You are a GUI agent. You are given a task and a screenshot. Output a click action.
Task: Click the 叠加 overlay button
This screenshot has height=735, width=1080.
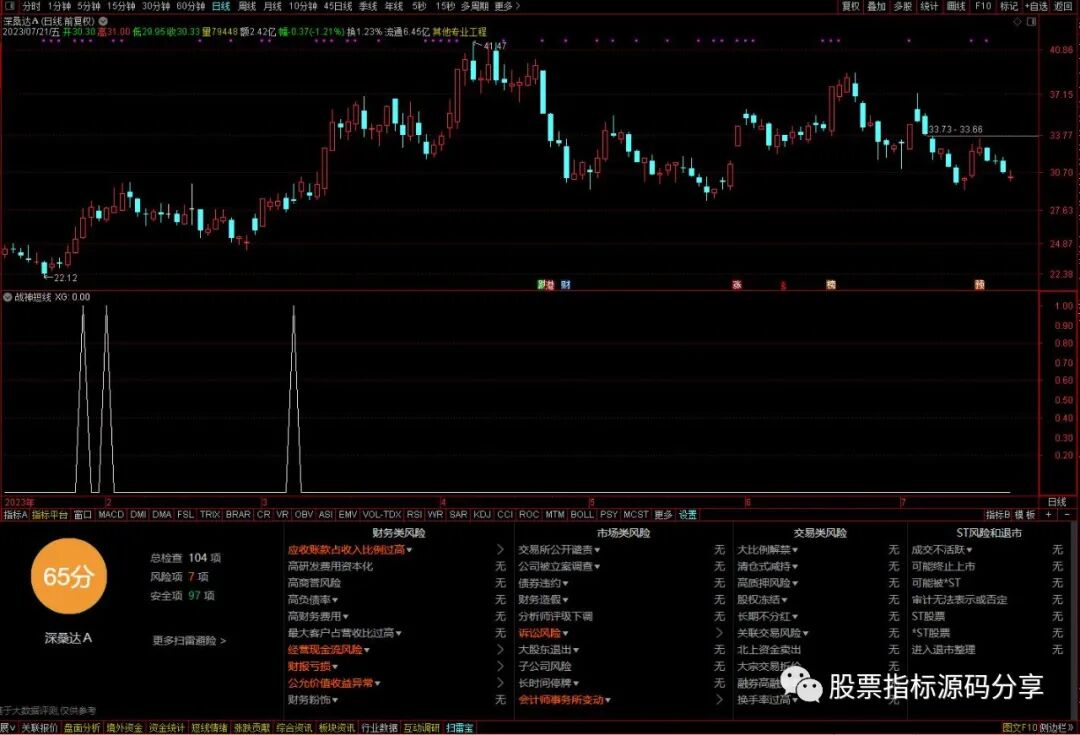(x=877, y=6)
